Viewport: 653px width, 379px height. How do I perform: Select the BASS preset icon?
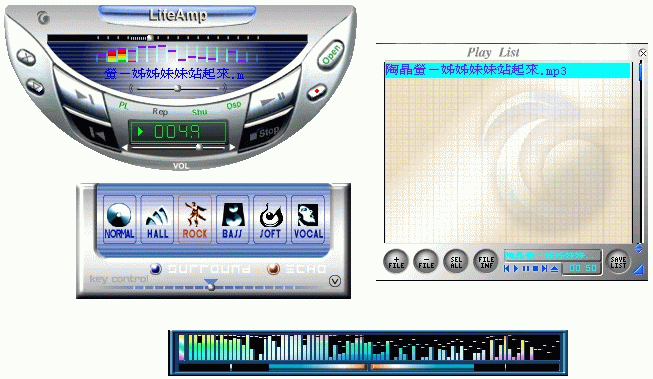232,219
